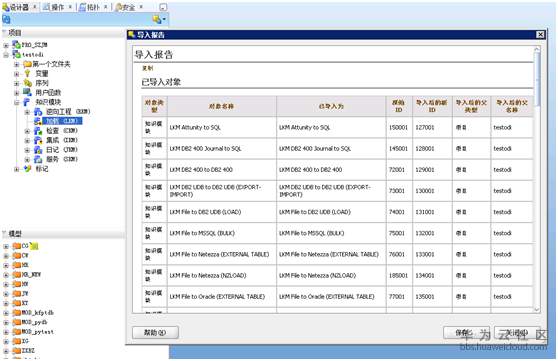Expand the 逆向工程 (RKM) node
558x361 pixels.
click(x=27, y=112)
